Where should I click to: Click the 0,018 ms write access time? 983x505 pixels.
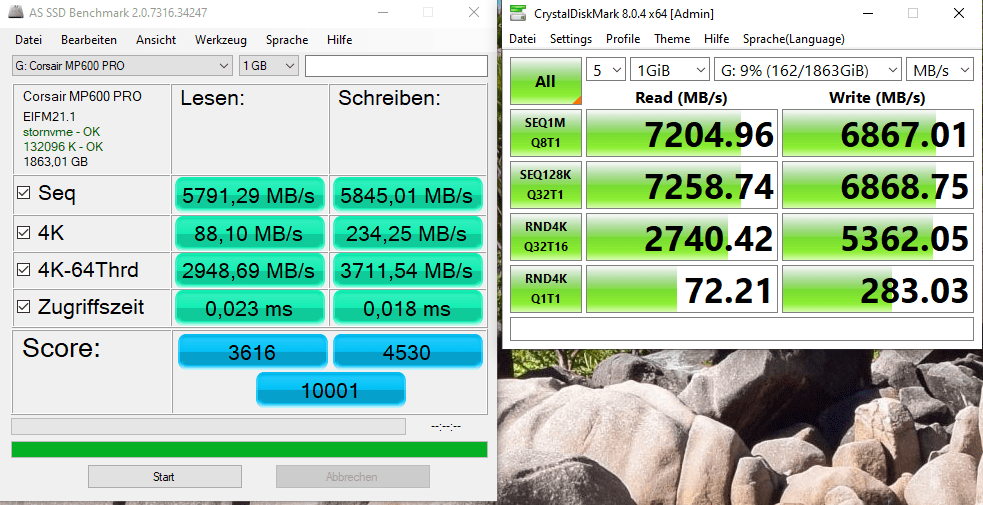pyautogui.click(x=407, y=308)
